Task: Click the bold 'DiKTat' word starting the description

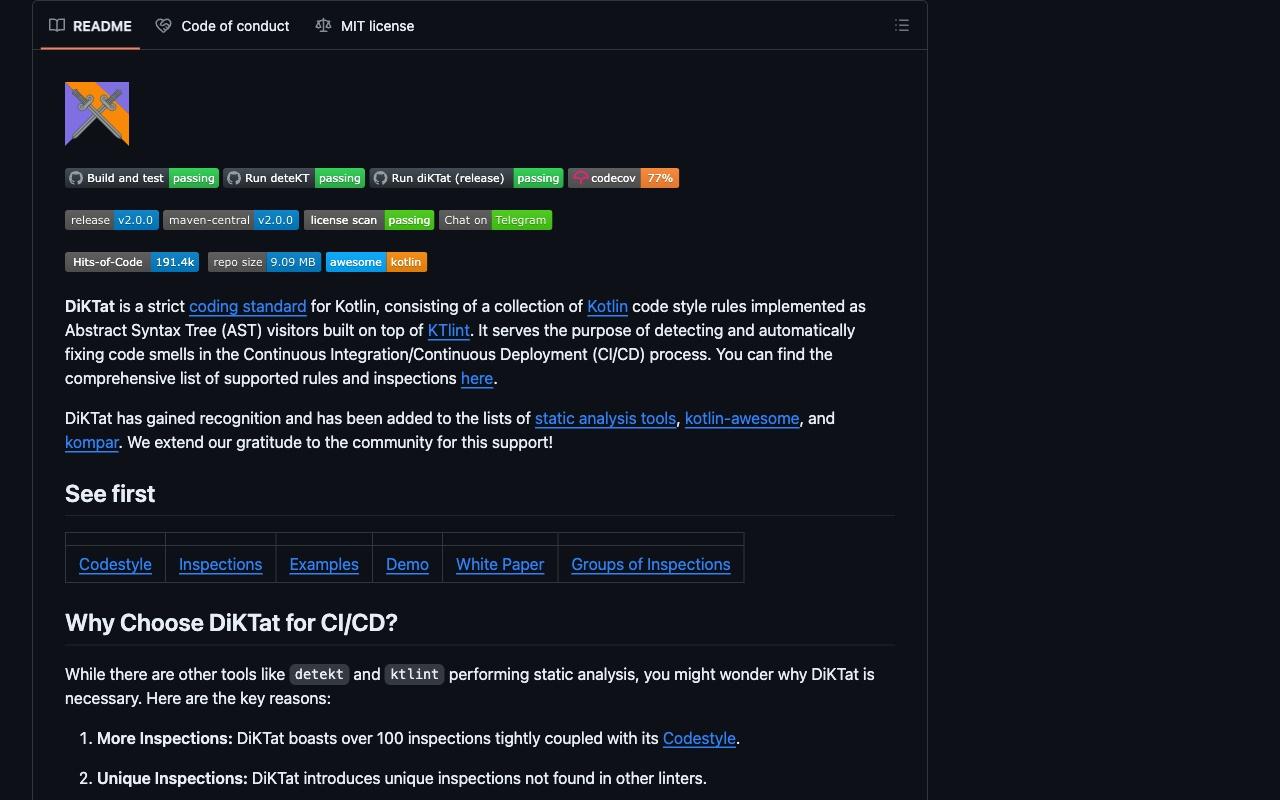Action: 90,306
